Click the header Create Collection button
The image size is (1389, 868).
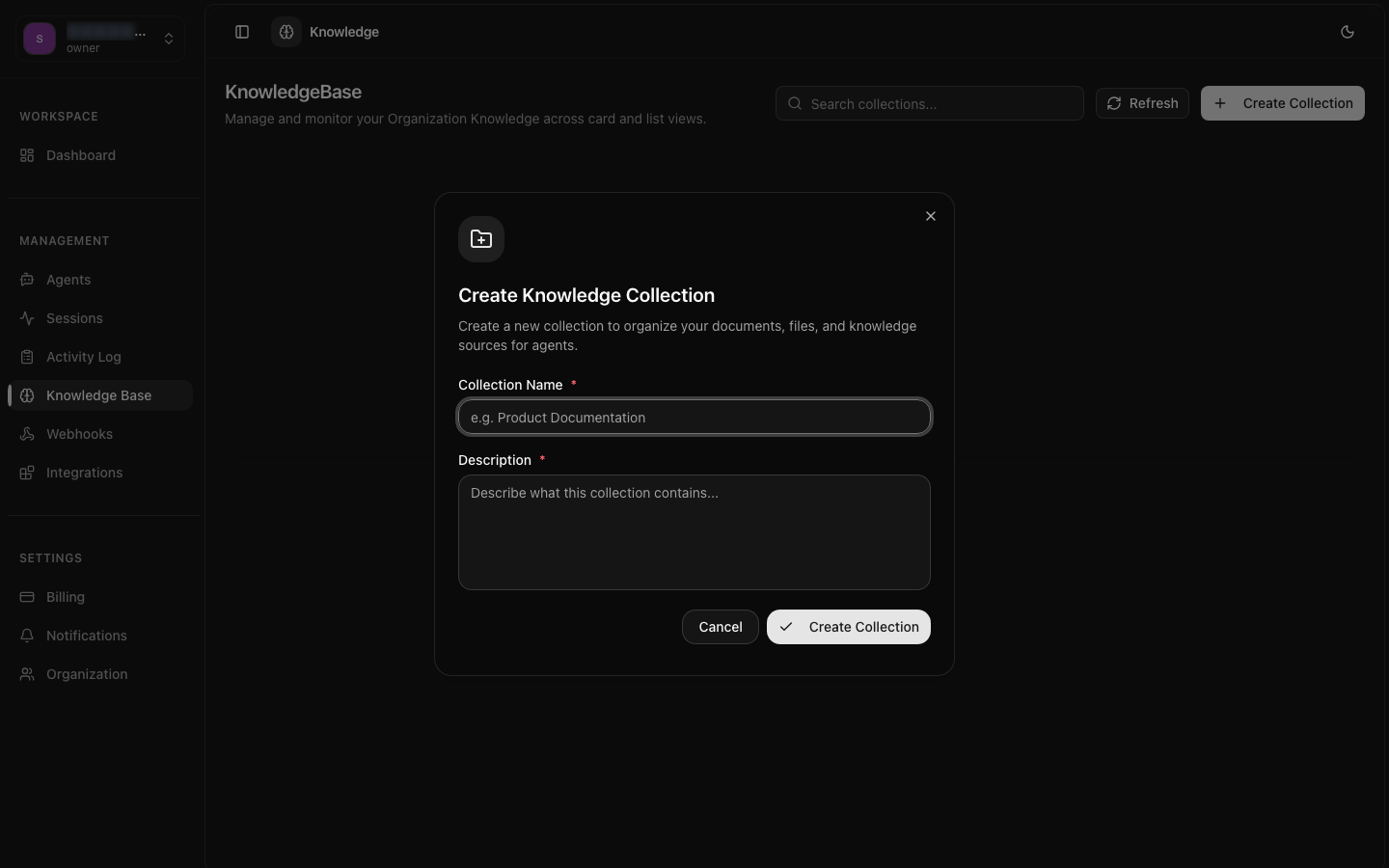click(1283, 103)
